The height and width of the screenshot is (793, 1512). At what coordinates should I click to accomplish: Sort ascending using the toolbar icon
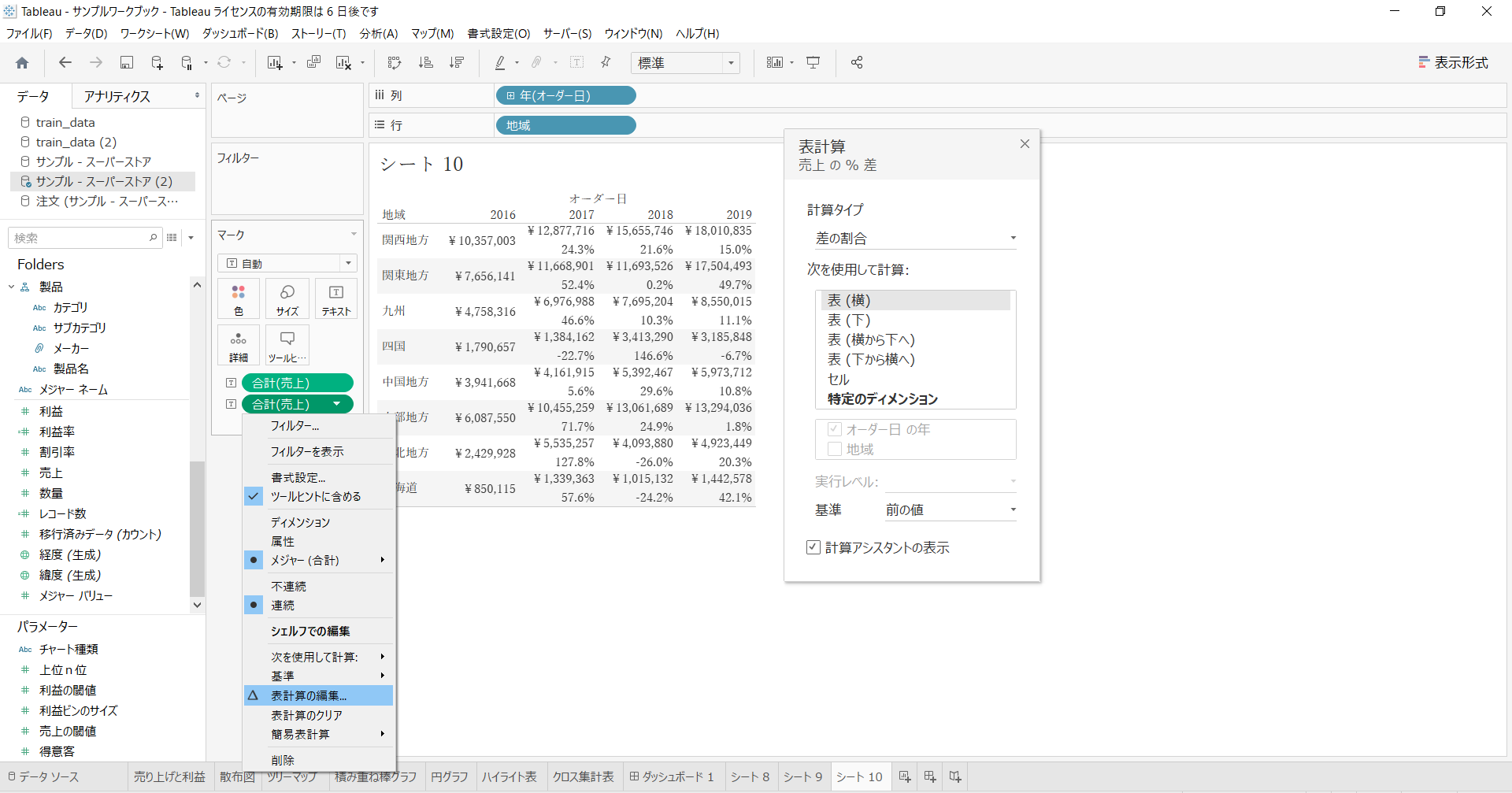coord(425,63)
